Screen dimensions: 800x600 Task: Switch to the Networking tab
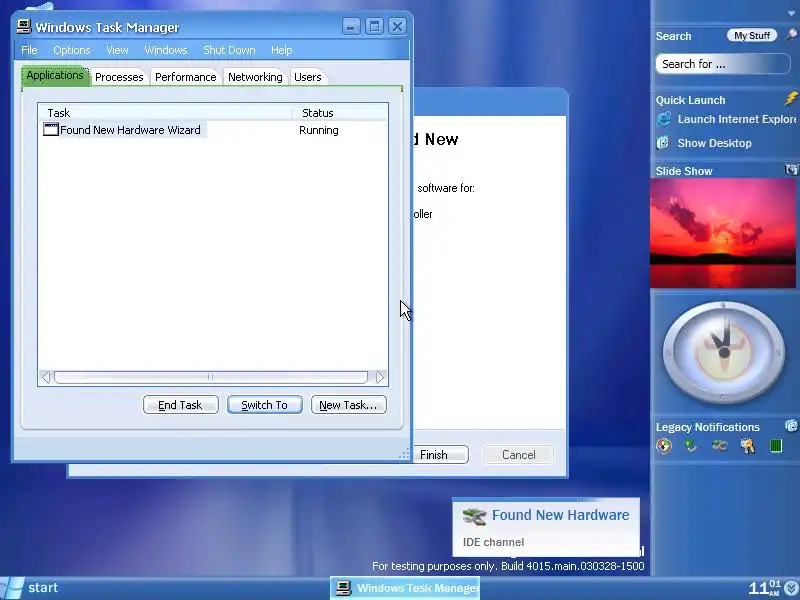pos(255,77)
